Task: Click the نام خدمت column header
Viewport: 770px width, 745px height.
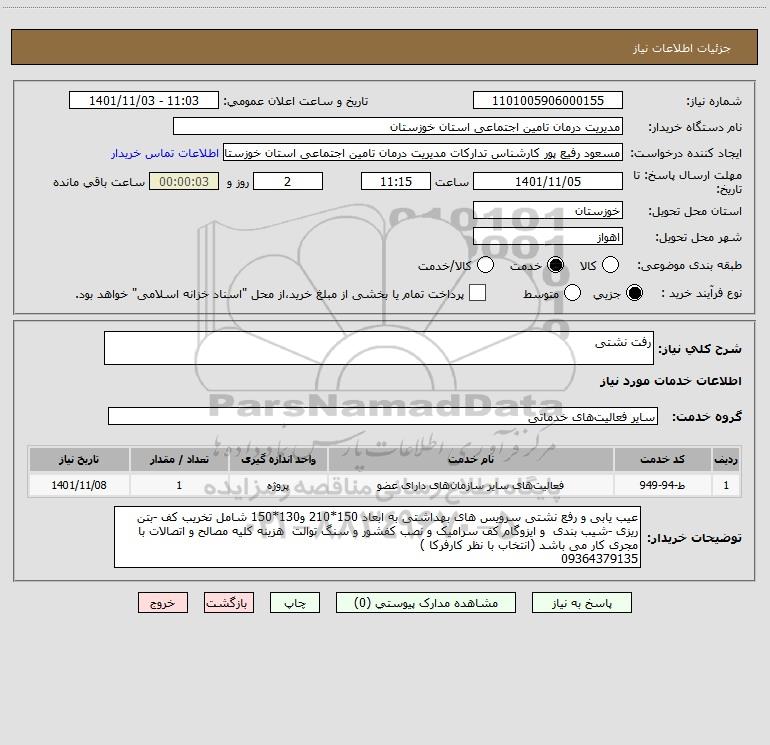Action: (x=471, y=459)
